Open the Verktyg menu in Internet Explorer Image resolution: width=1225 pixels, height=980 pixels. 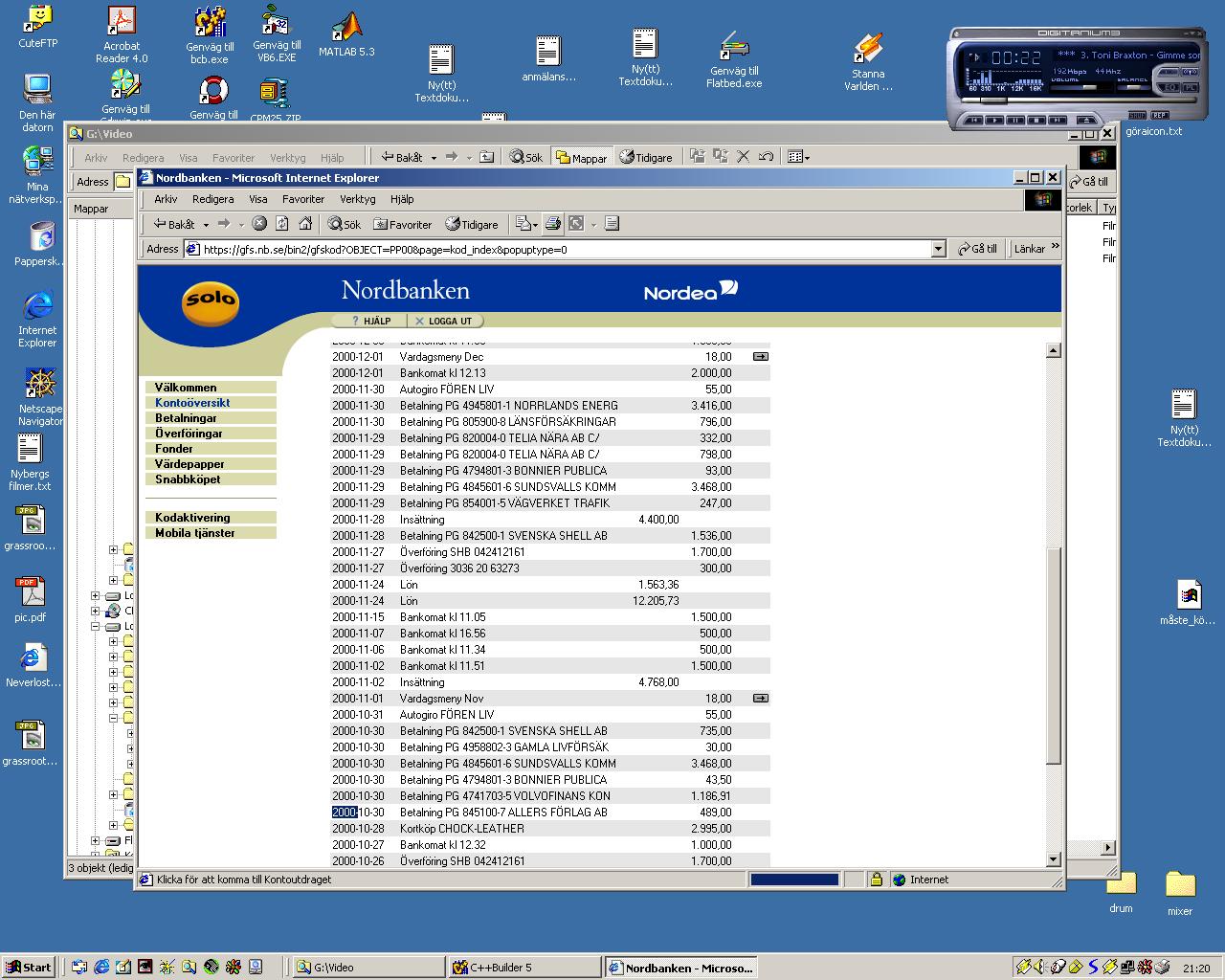(358, 199)
